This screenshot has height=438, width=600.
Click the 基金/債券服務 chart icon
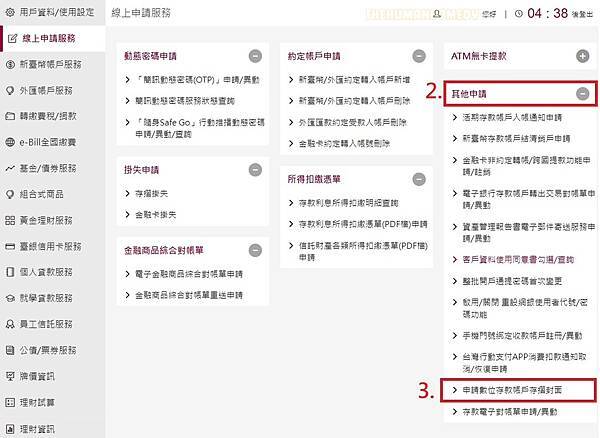(x=10, y=168)
